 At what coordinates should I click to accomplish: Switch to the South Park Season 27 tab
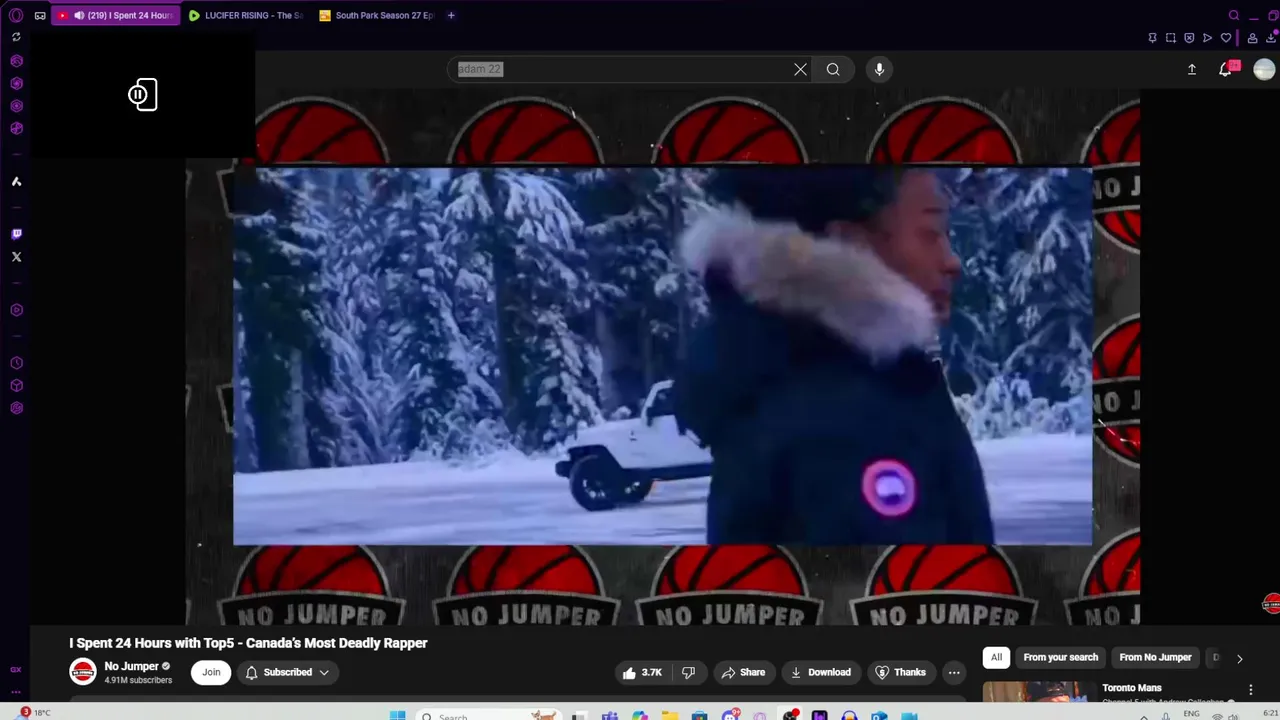(x=376, y=15)
